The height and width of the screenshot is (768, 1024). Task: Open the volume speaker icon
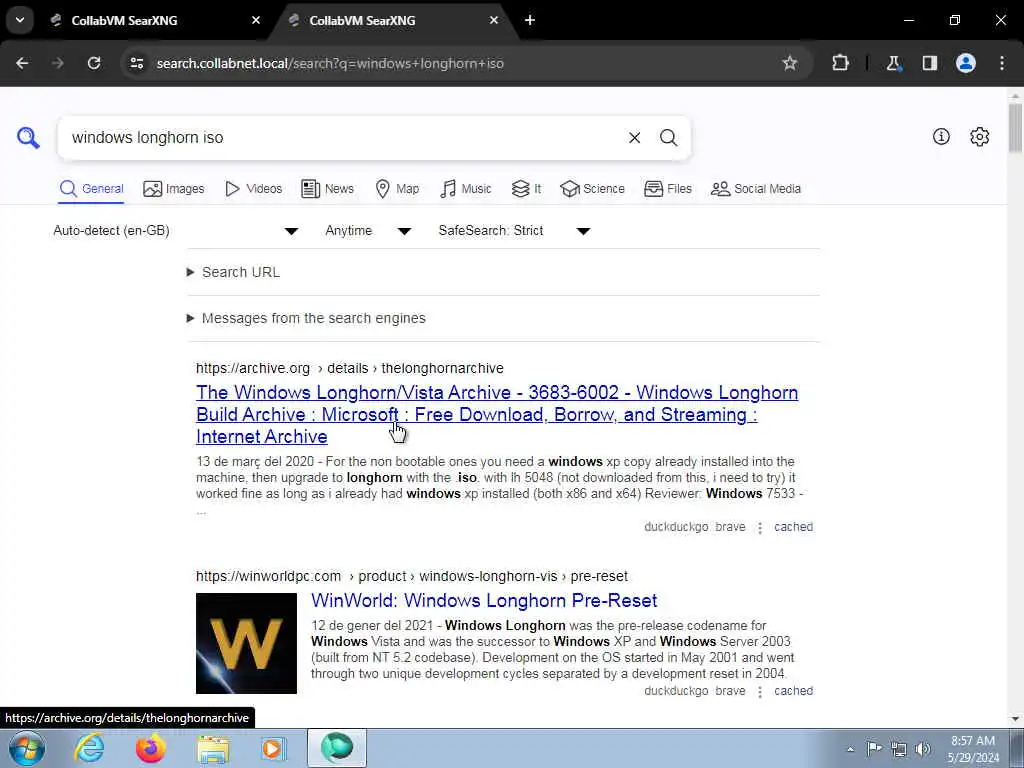click(923, 748)
